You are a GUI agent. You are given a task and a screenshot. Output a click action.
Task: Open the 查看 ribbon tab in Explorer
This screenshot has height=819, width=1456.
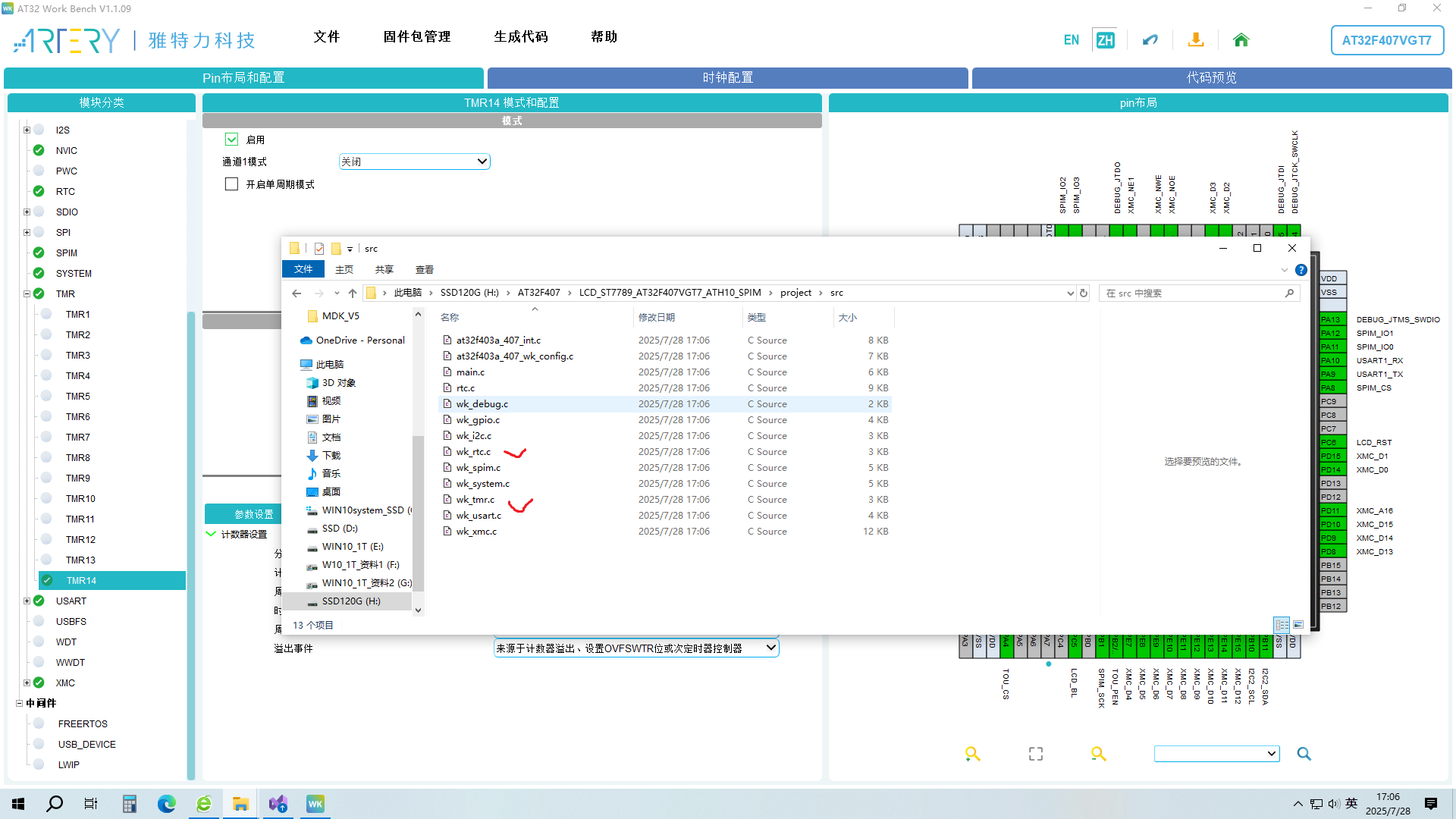tap(424, 269)
